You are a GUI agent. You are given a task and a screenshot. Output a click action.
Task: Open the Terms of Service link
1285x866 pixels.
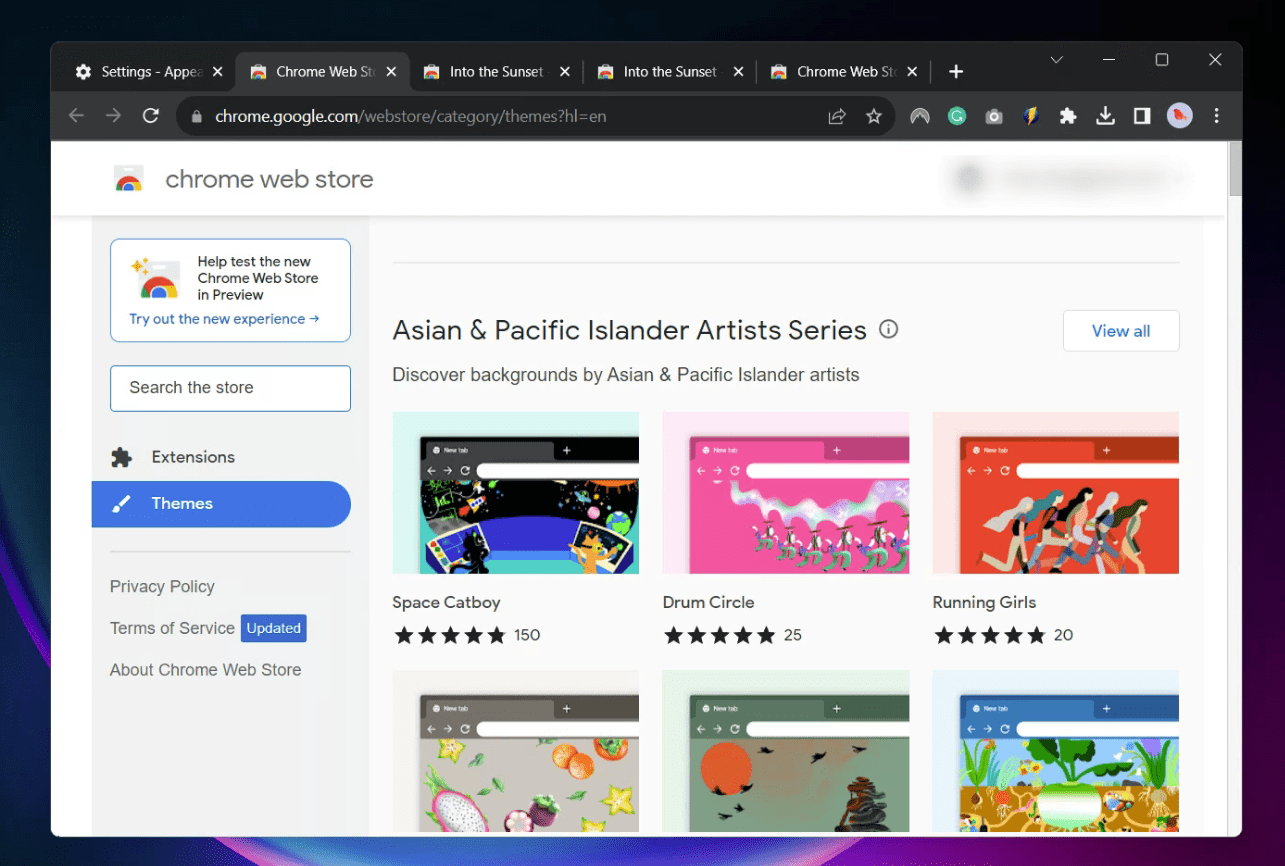172,628
